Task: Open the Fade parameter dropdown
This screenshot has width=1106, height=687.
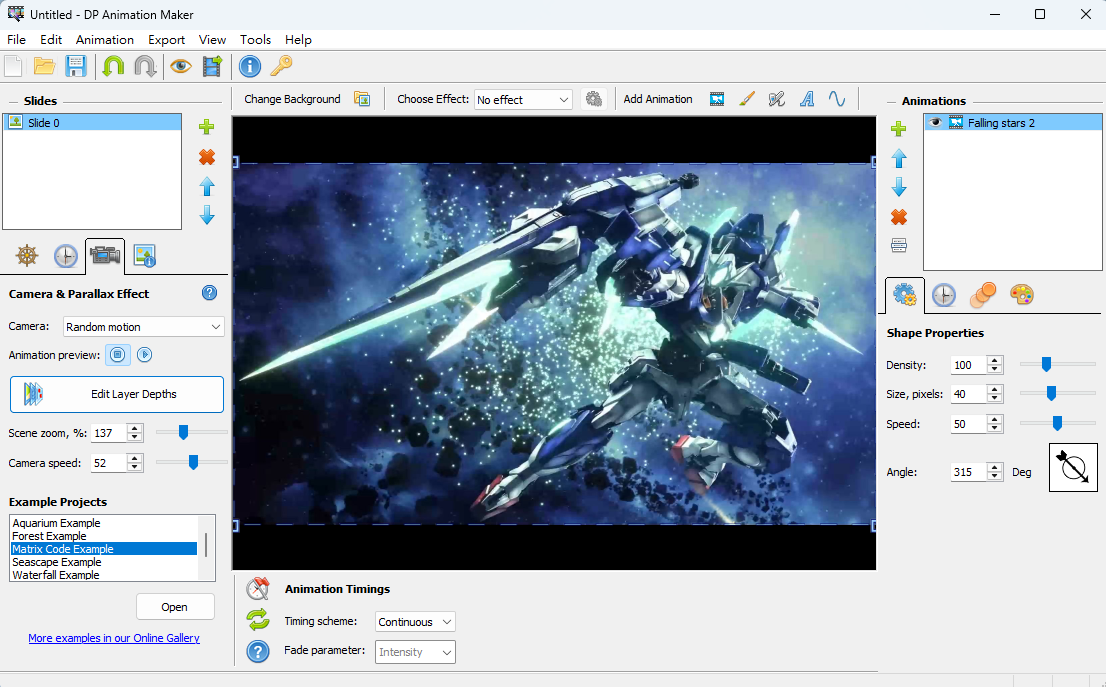Action: tap(446, 652)
